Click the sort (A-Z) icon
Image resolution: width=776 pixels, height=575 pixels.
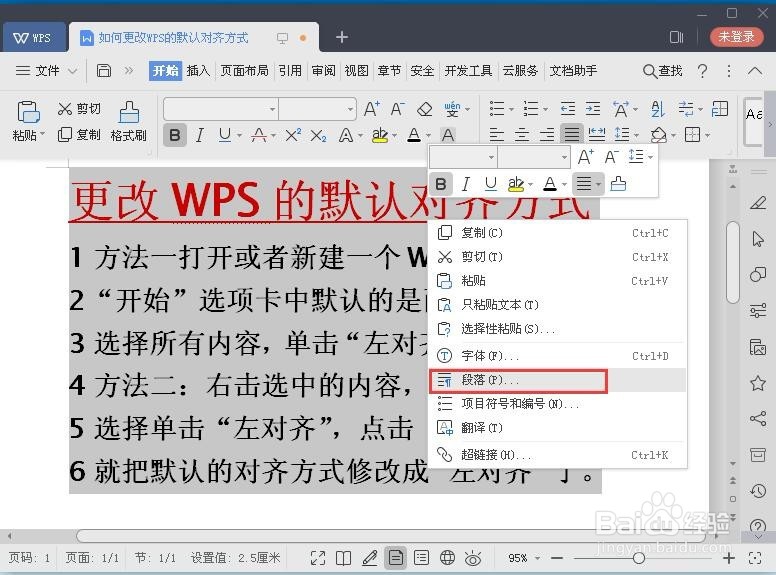[x=658, y=108]
